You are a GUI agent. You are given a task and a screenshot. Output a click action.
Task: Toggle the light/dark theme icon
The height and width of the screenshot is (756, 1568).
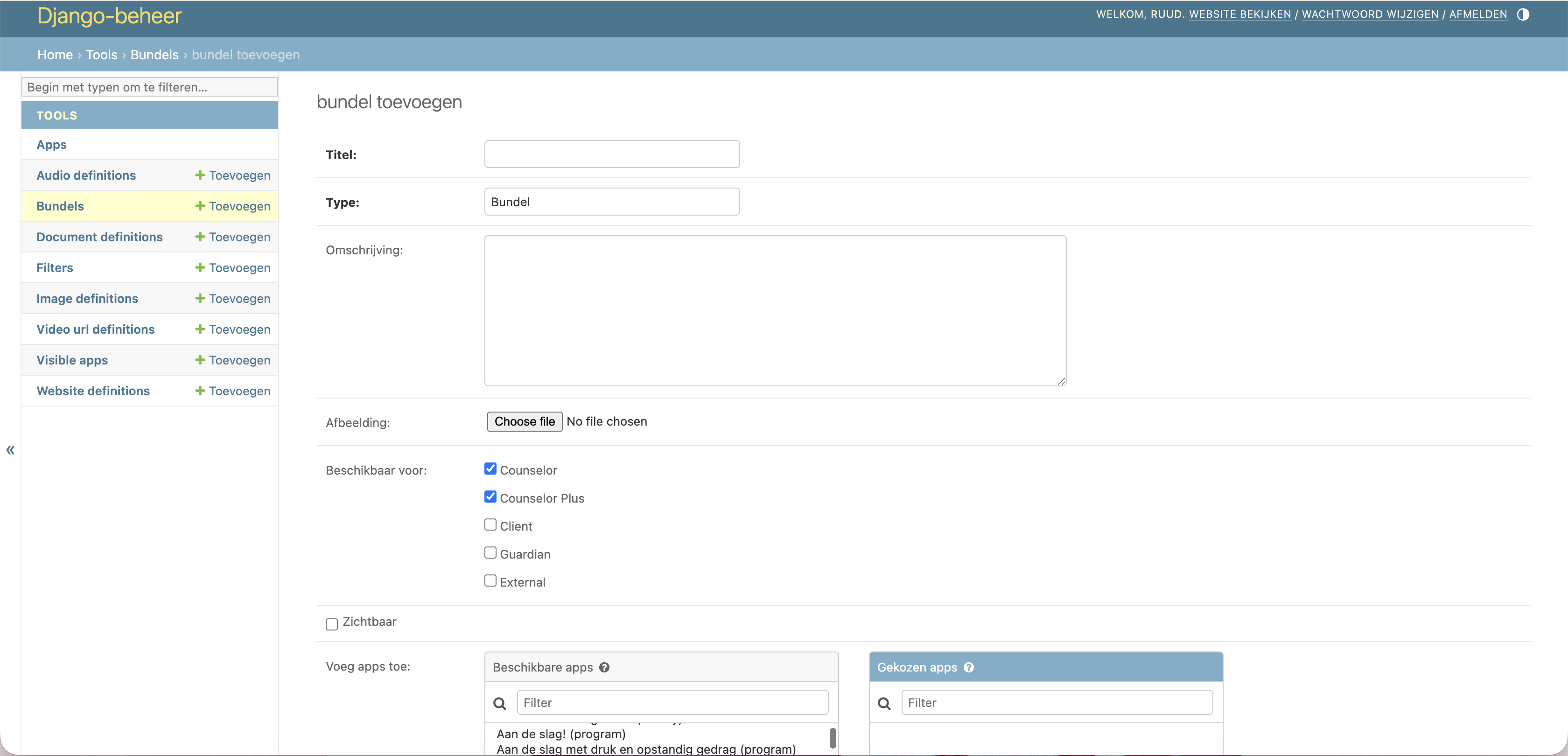(1522, 14)
